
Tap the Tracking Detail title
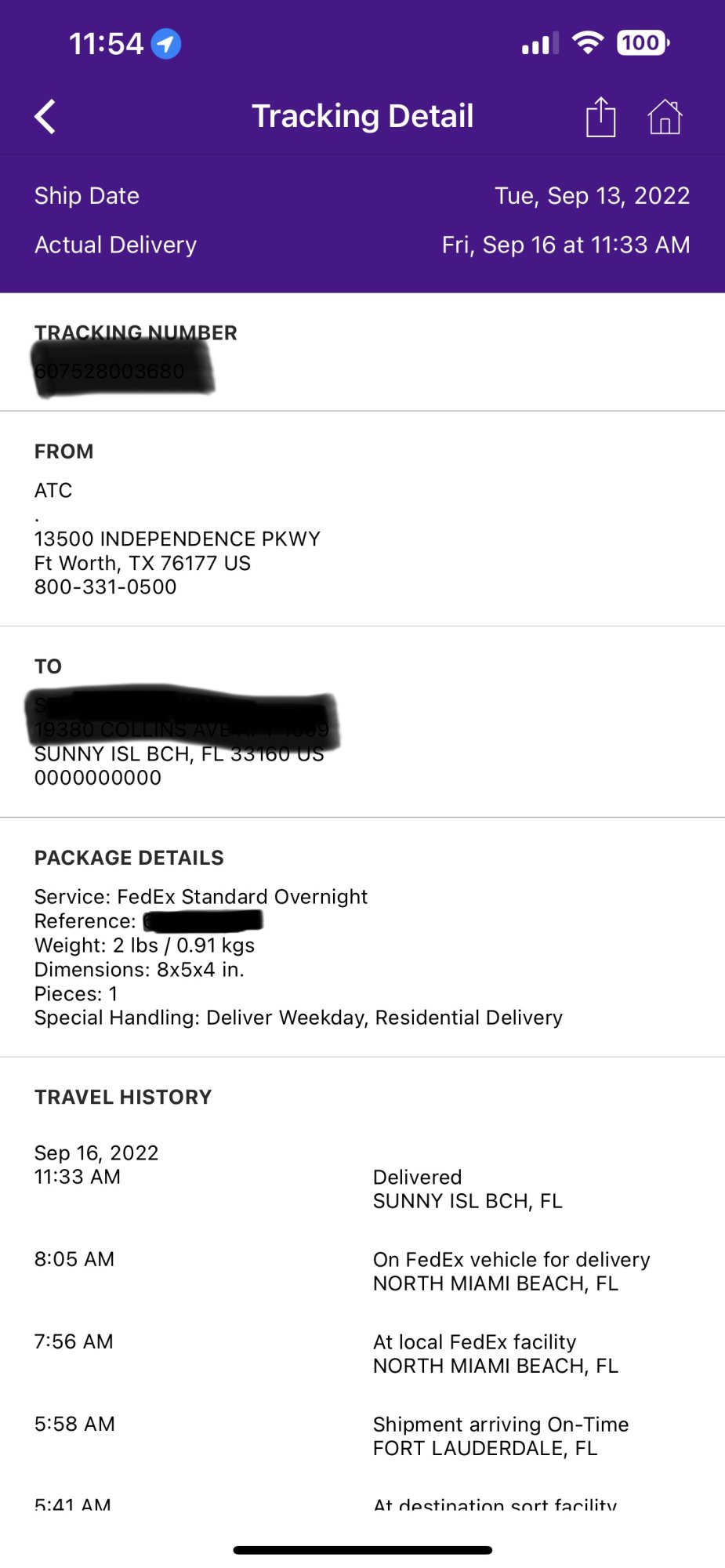point(362,116)
